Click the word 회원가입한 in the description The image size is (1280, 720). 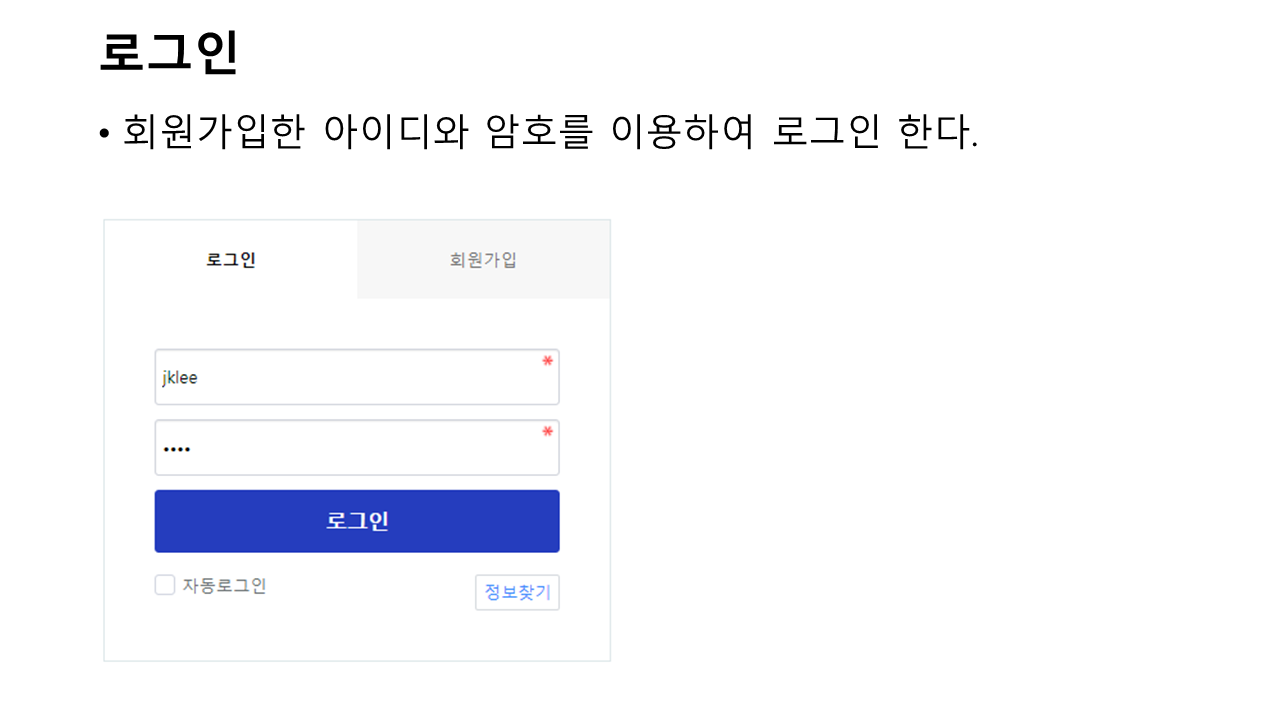click(x=212, y=132)
